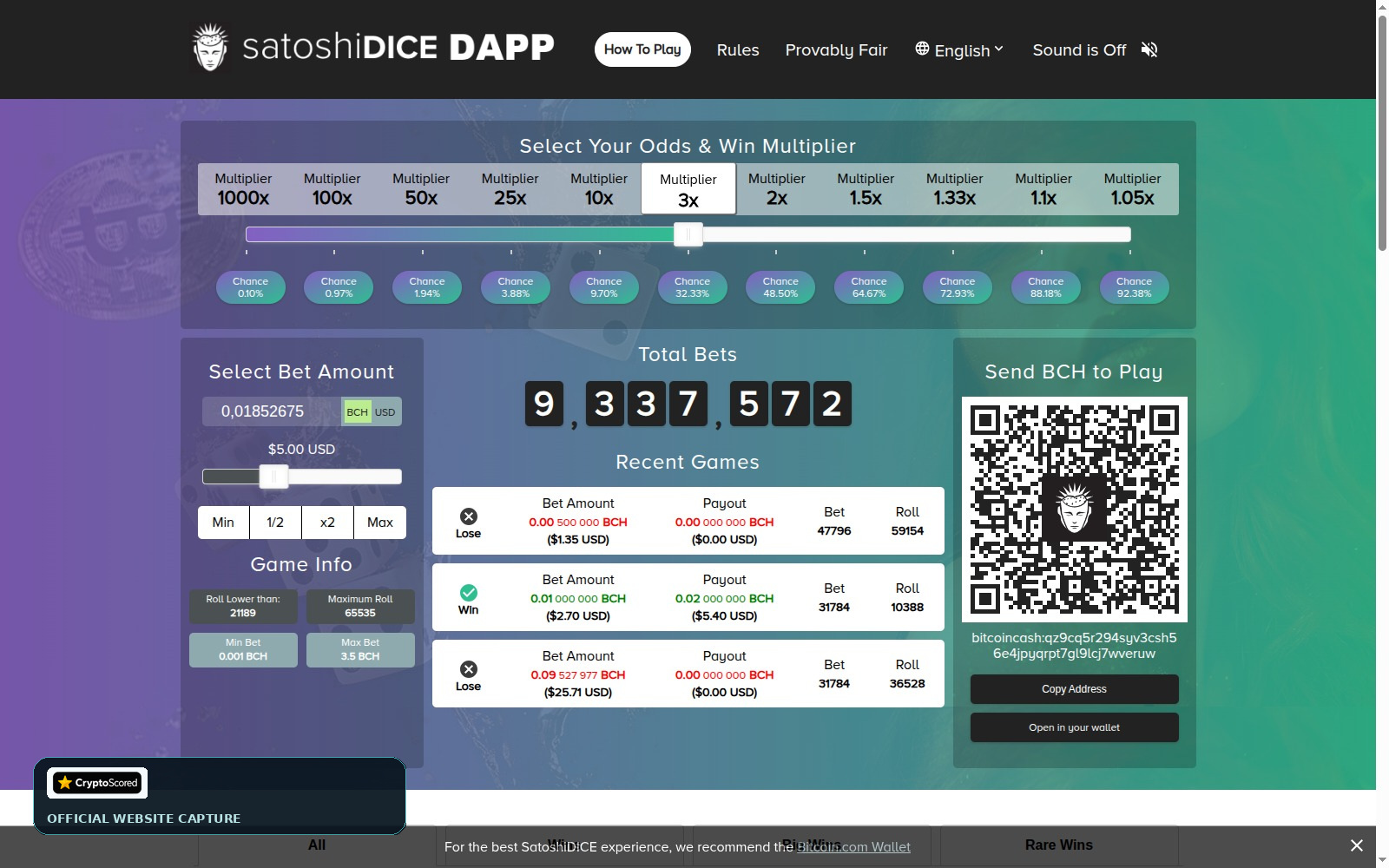Switch bet currency to USD
The image size is (1389, 868).
click(x=385, y=412)
